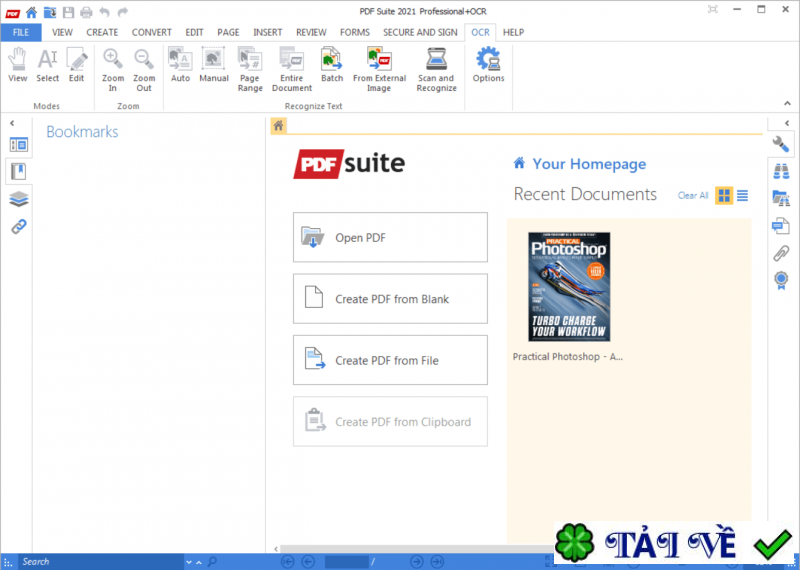This screenshot has width=800, height=570.
Task: Click the Search field in status bar
Action: click(101, 562)
